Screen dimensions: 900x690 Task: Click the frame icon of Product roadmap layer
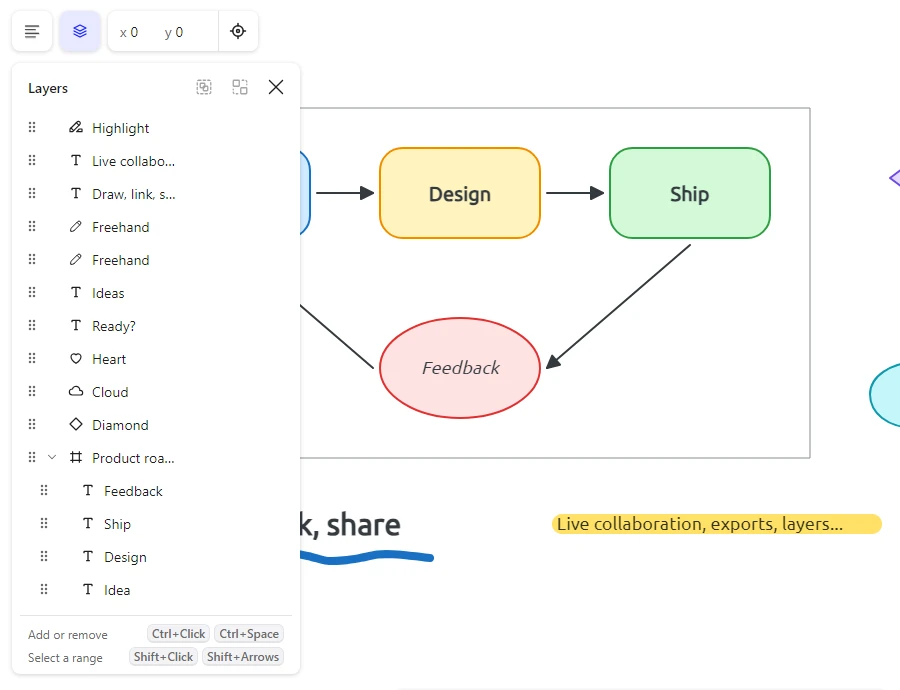coord(76,458)
